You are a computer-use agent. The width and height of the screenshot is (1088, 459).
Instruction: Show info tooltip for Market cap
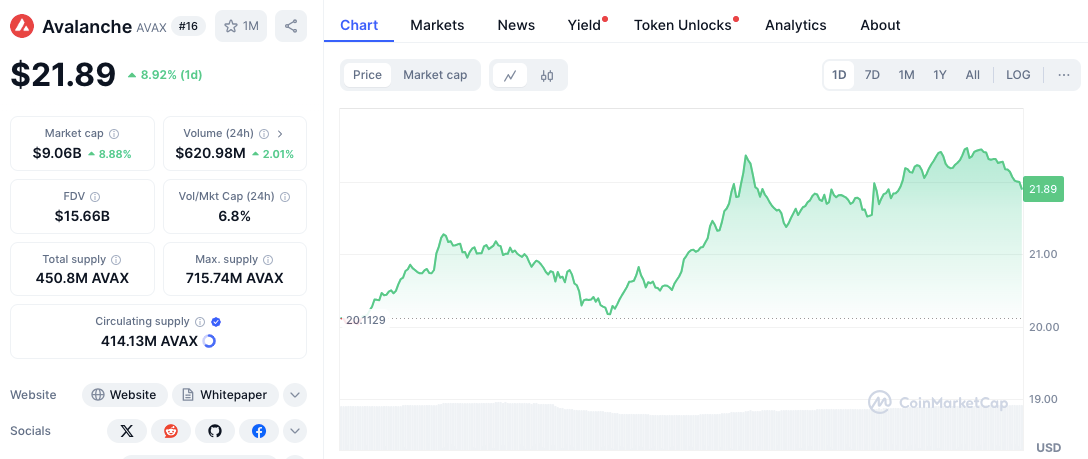coord(114,134)
